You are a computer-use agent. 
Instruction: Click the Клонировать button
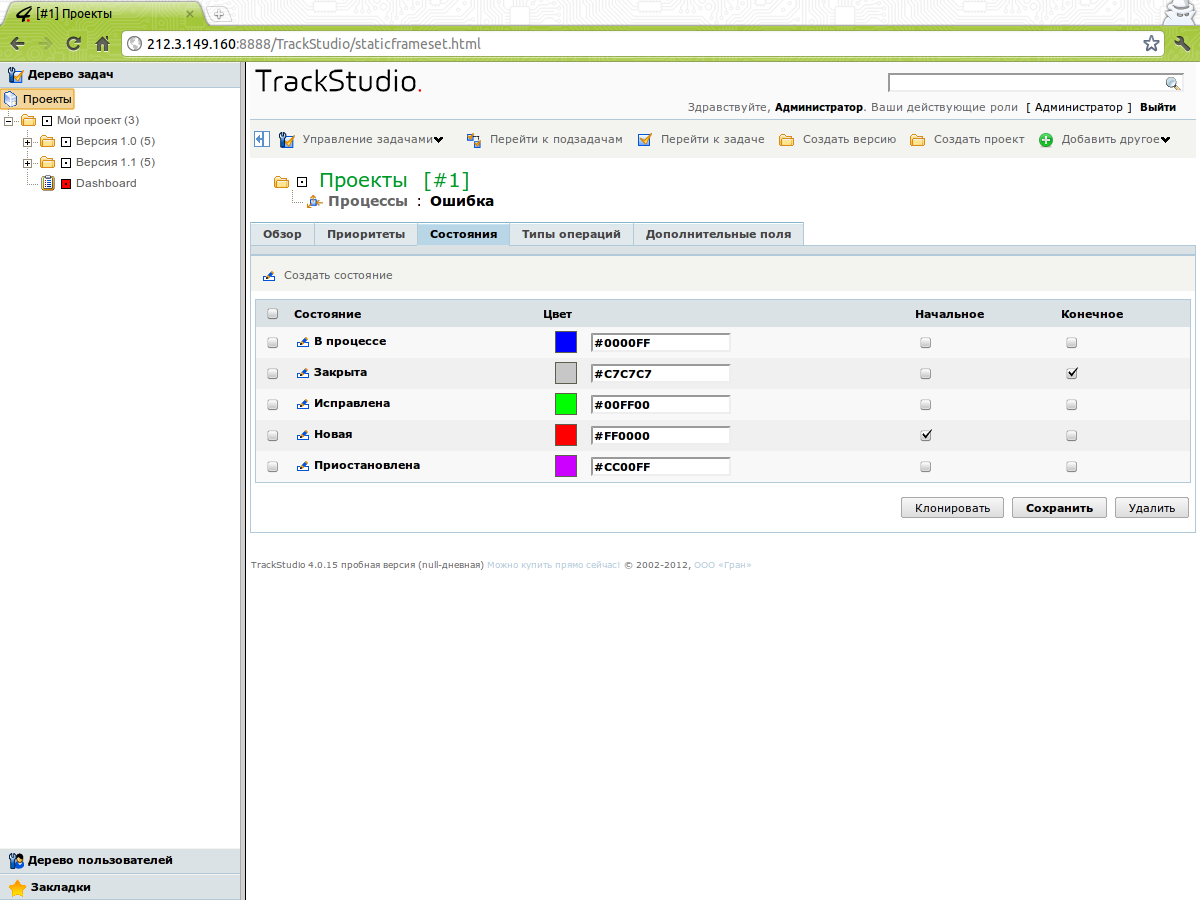tap(952, 508)
